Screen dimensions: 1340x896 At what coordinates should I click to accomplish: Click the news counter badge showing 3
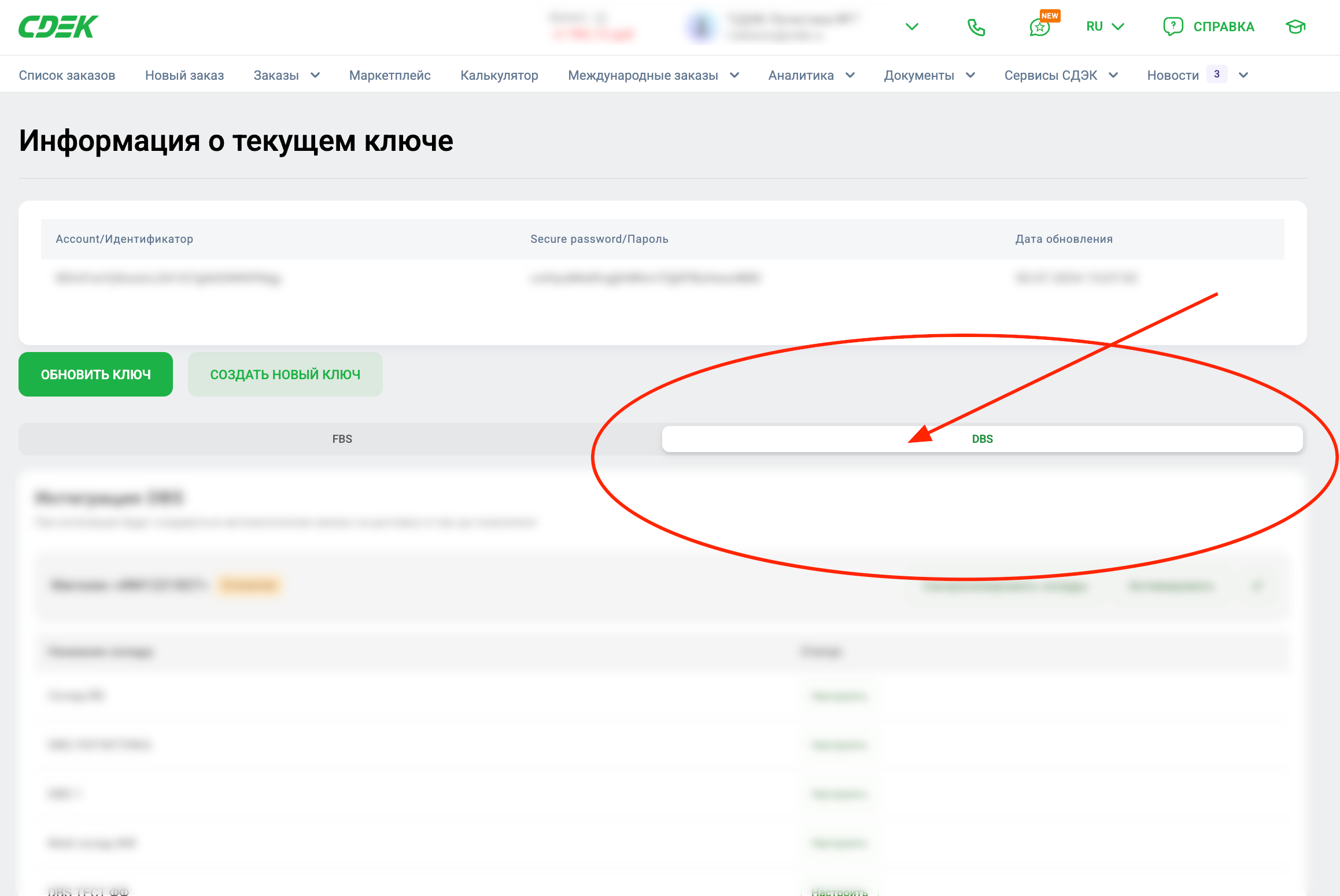1217,75
